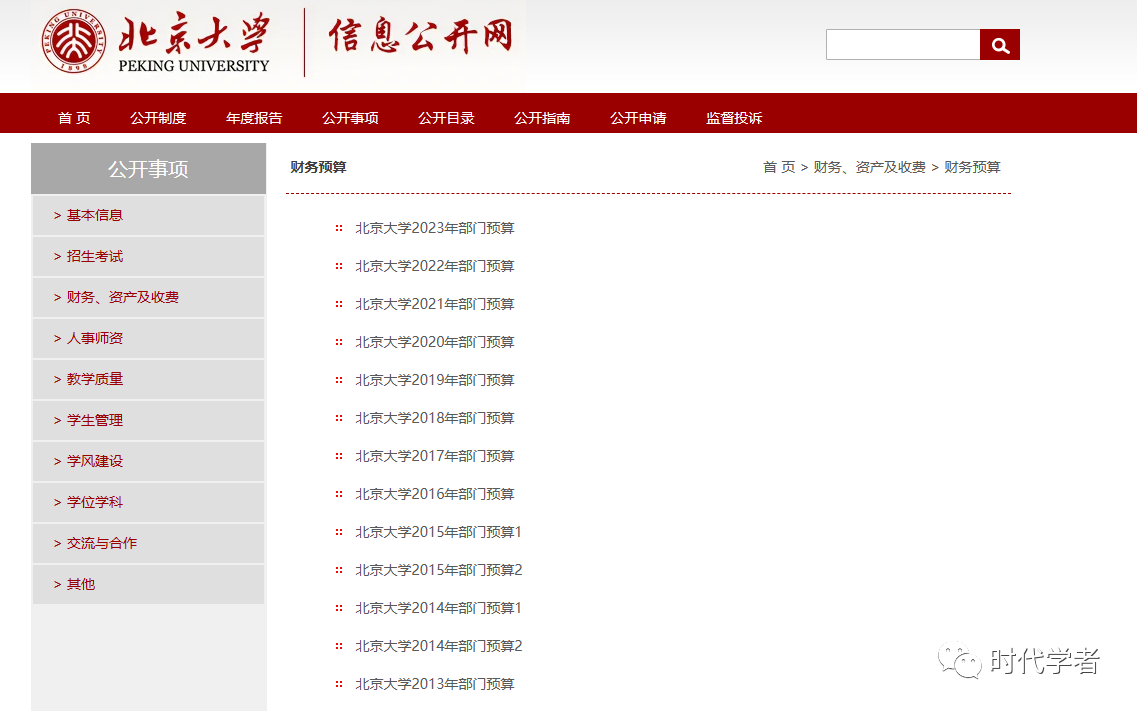Click the red search magnifier button
This screenshot has width=1137, height=711.
pos(999,45)
